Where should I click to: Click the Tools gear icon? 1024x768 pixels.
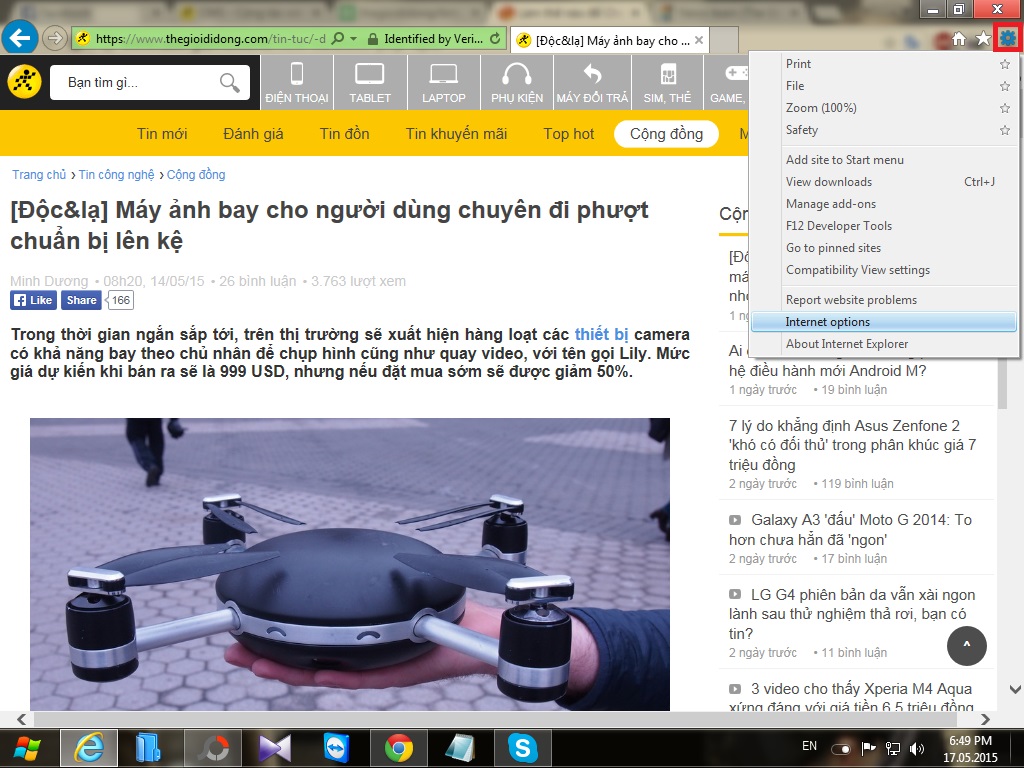coord(1008,39)
